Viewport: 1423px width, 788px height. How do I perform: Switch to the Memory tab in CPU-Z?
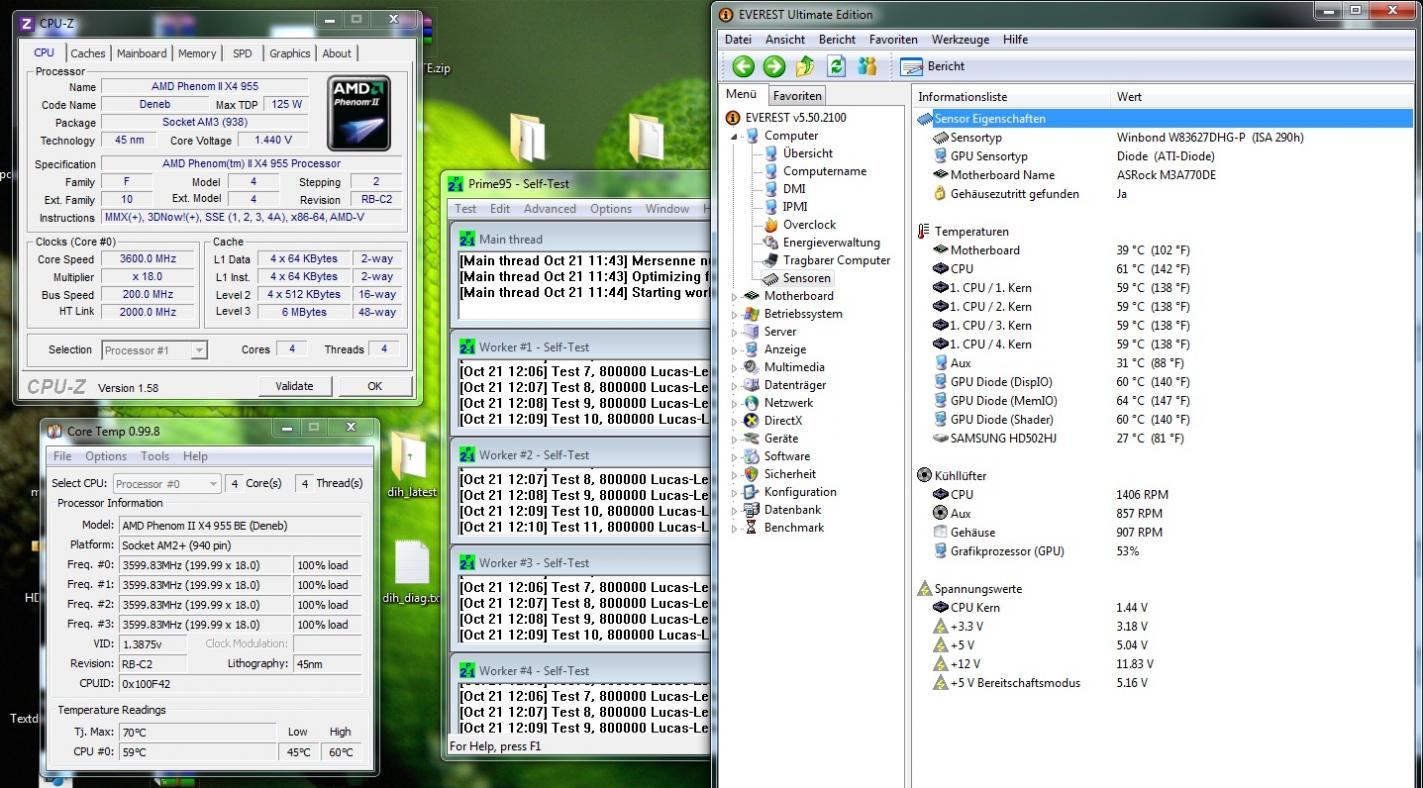[x=197, y=54]
